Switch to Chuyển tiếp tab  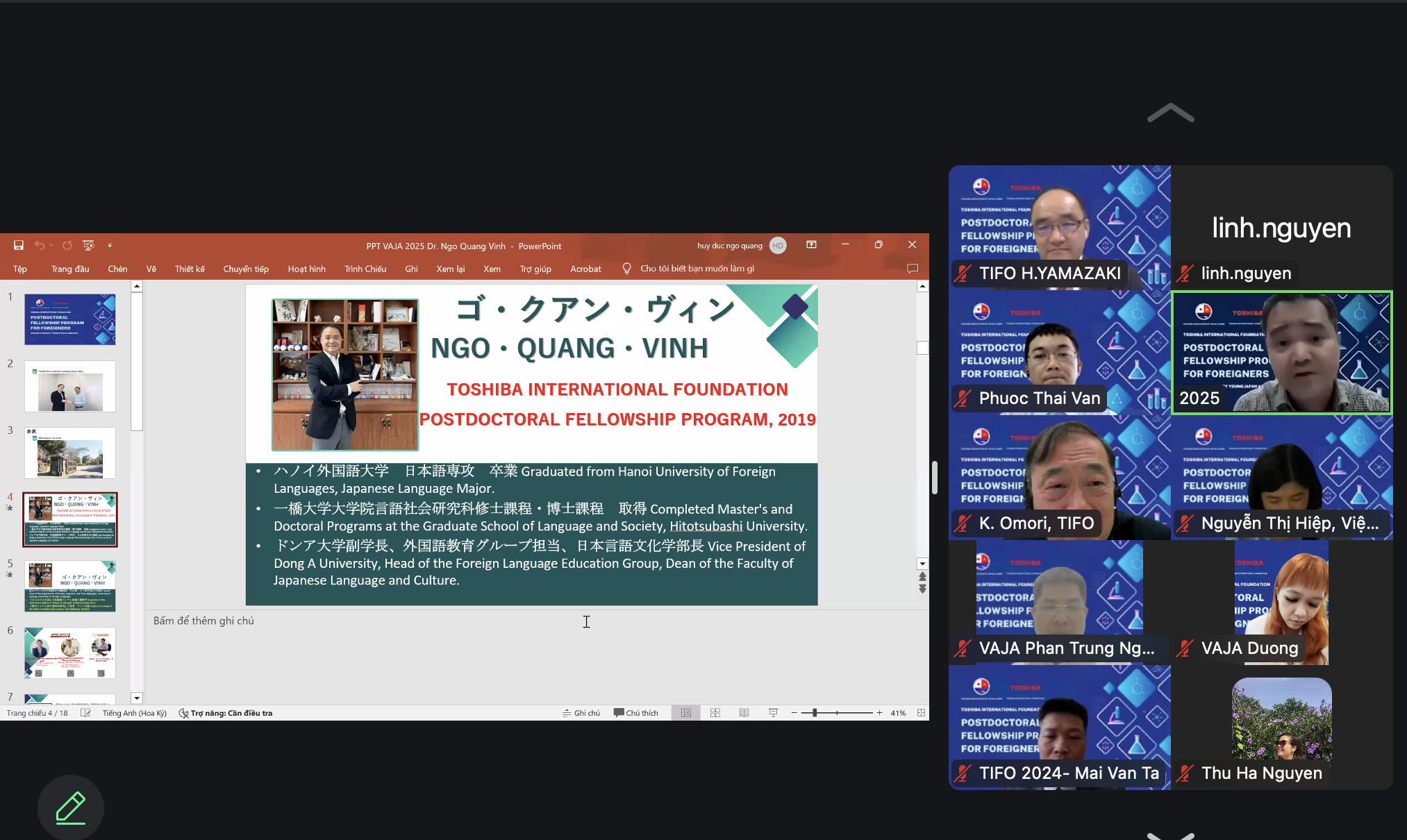pyautogui.click(x=246, y=269)
